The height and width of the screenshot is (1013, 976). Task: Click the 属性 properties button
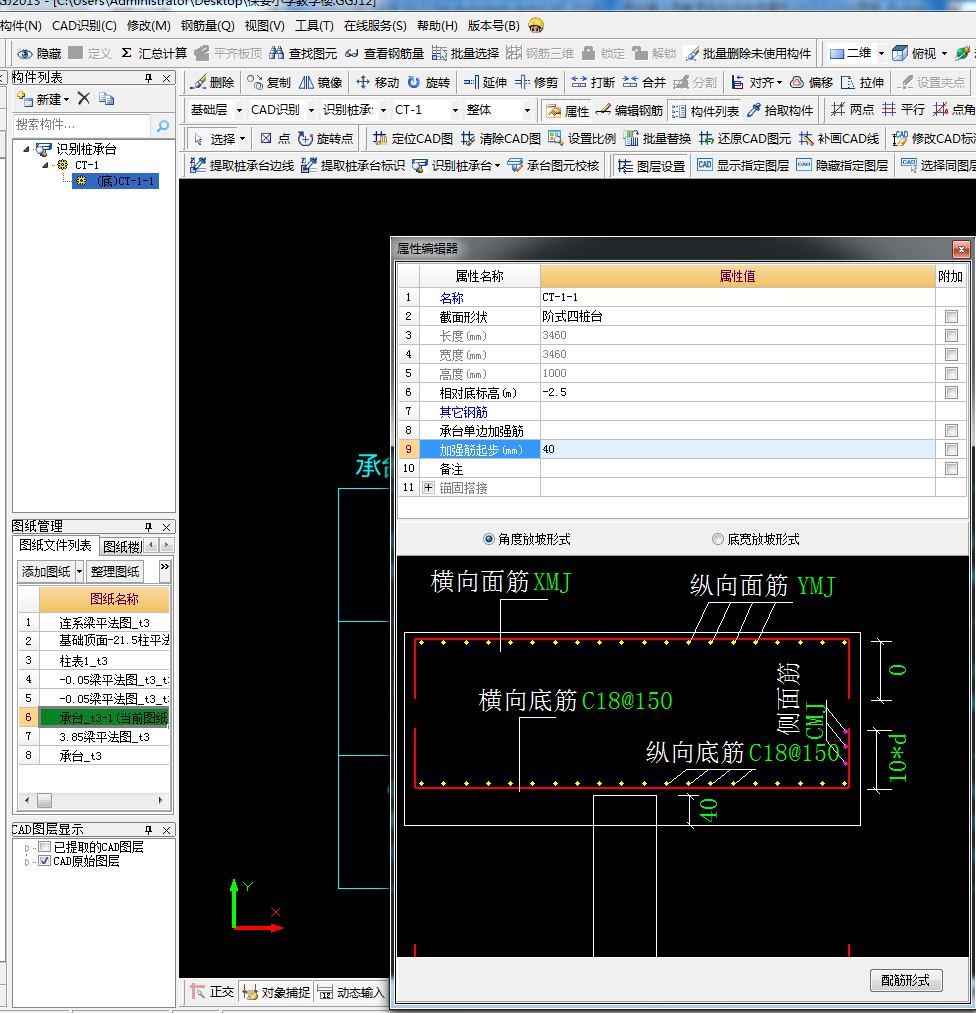[568, 110]
